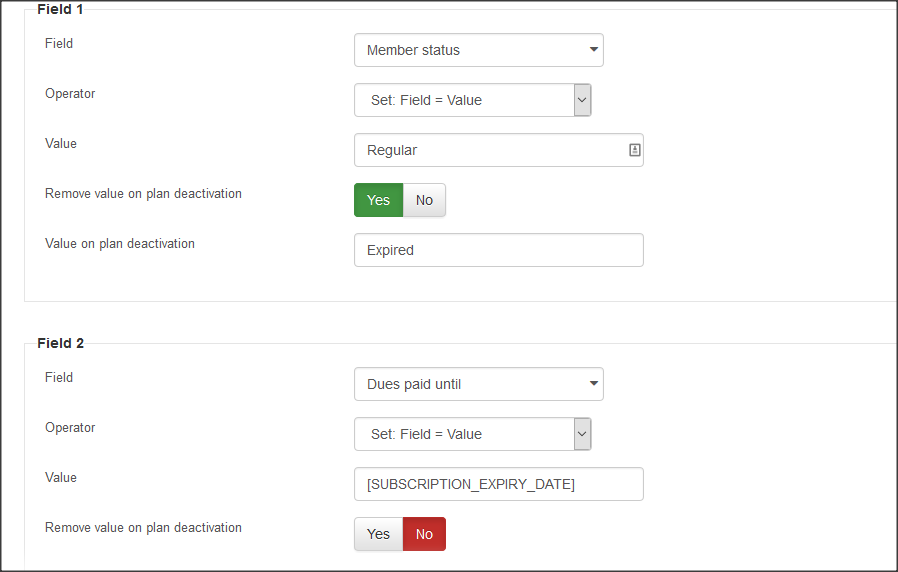Viewport: 898px width, 572px height.
Task: Edit the Expired deactivation value field
Action: pyautogui.click(x=499, y=250)
